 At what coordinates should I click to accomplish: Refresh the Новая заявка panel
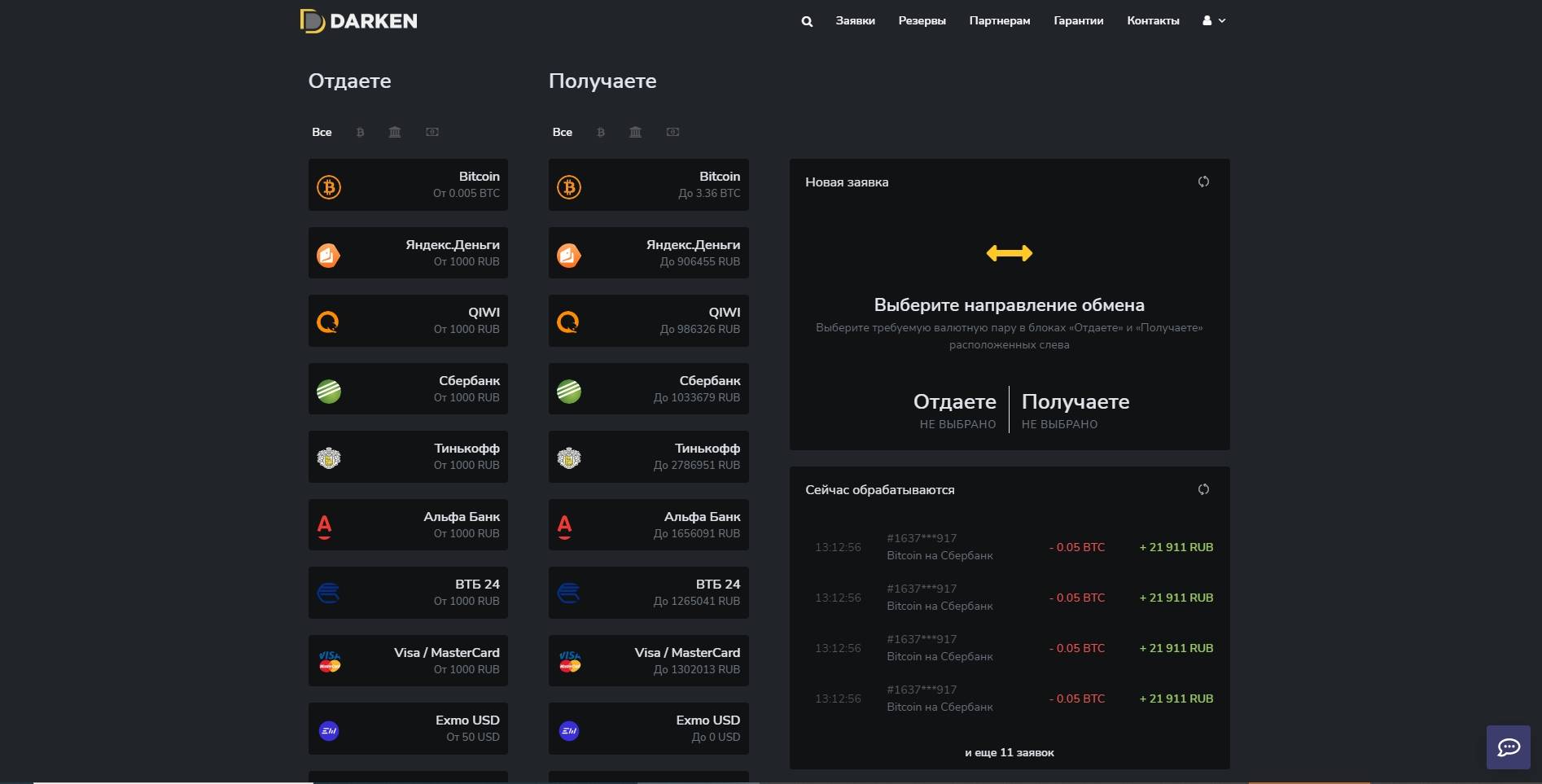pos(1203,182)
